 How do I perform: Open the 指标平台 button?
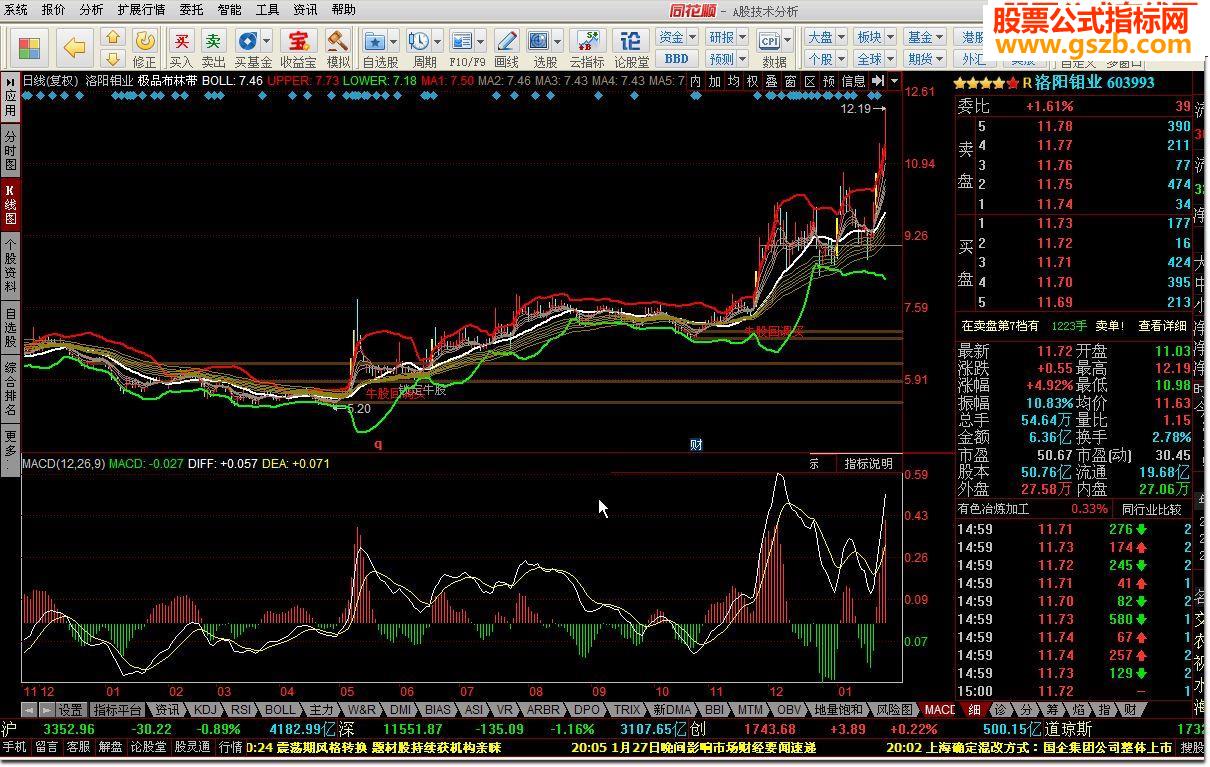117,710
